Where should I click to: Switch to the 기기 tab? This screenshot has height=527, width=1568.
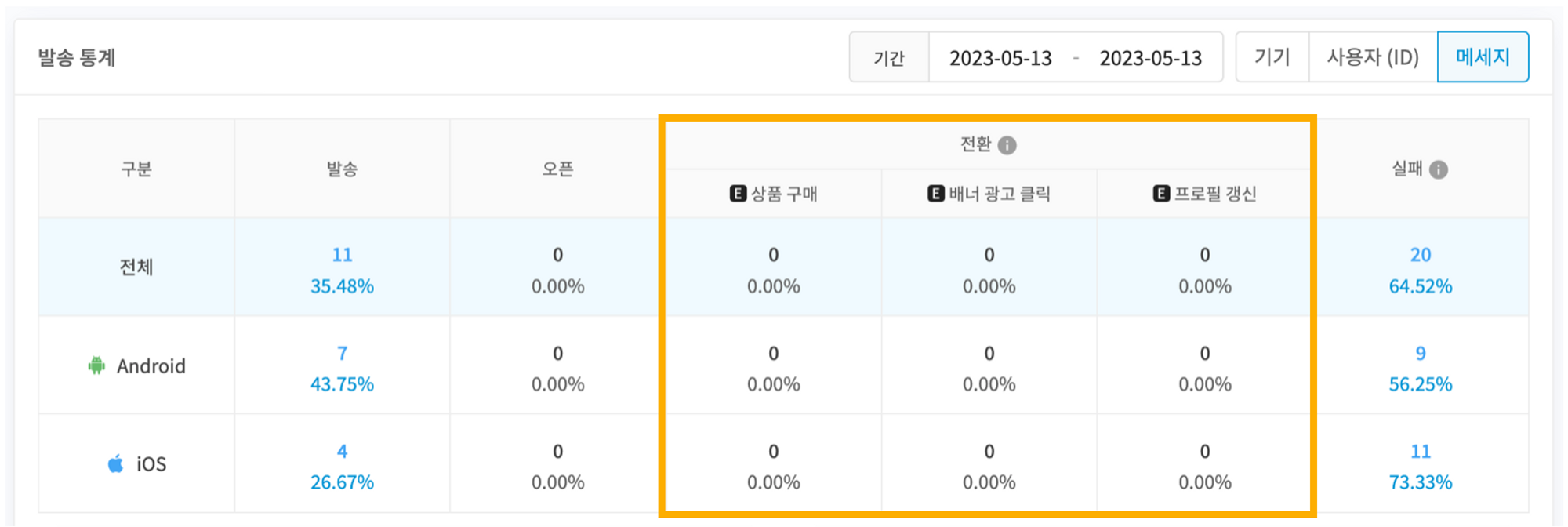coord(1272,57)
